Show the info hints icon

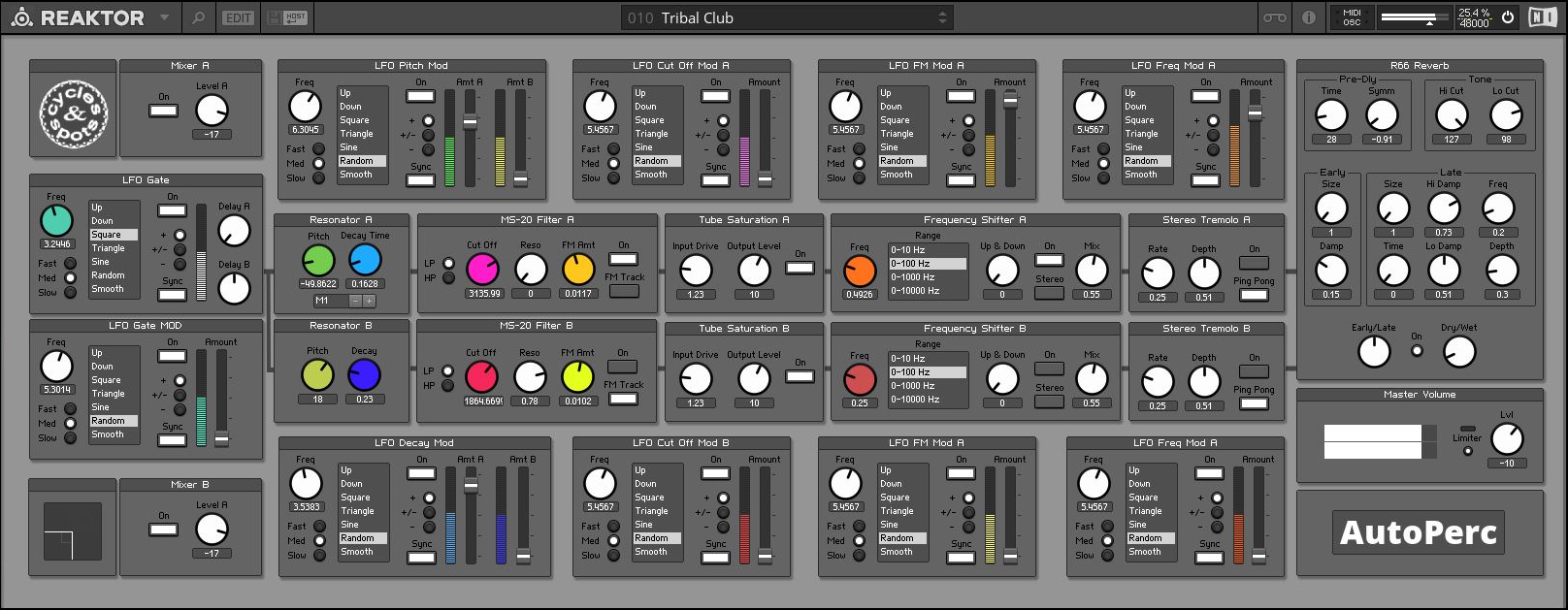1308,17
